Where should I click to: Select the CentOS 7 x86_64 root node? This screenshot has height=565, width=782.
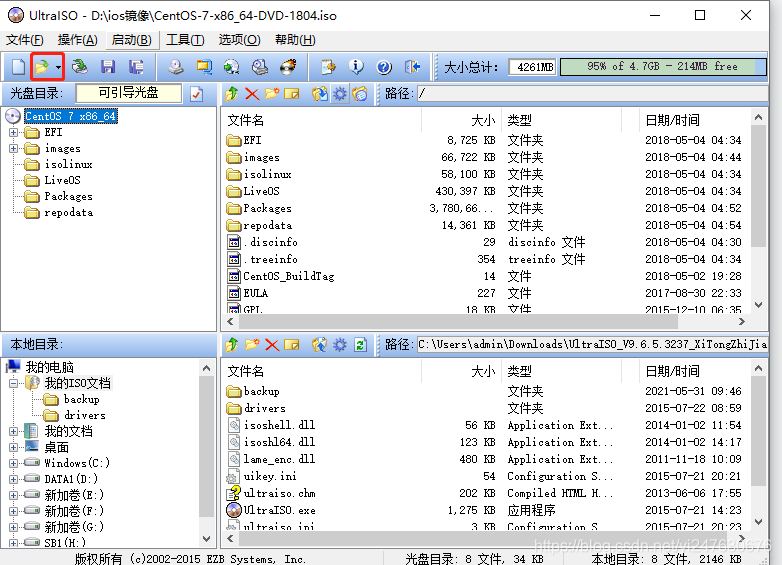70,116
